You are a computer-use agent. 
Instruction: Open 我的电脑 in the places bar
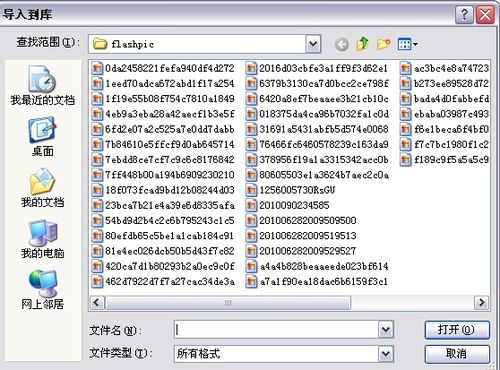click(x=42, y=239)
